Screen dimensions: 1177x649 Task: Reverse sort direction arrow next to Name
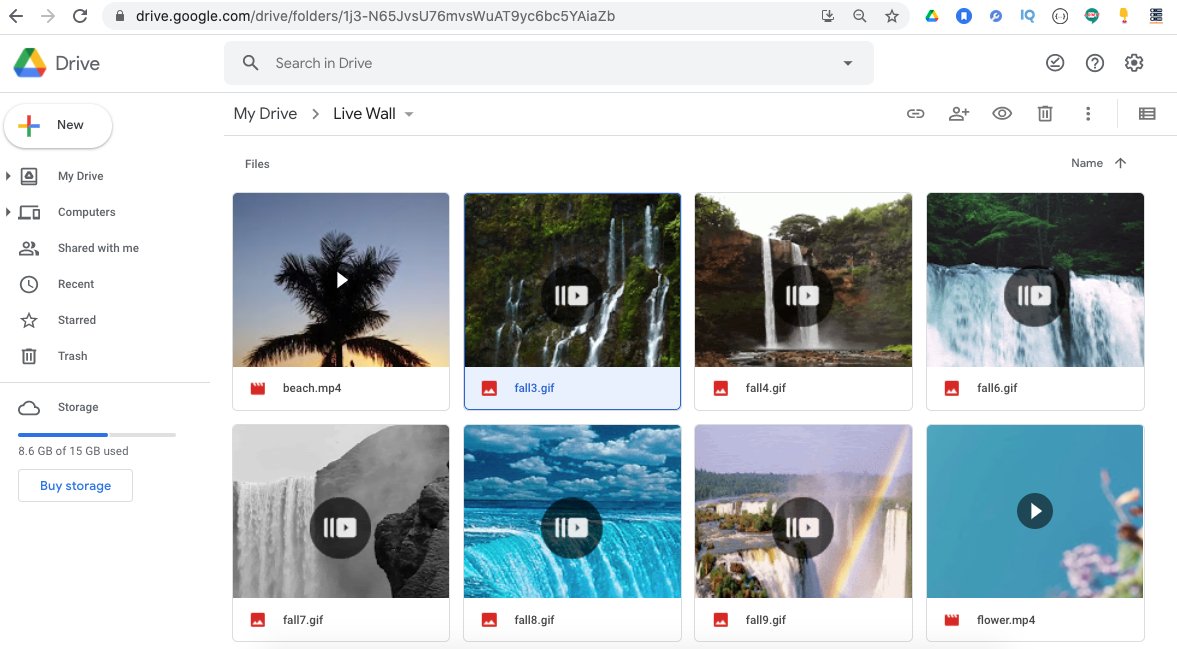coord(1120,163)
